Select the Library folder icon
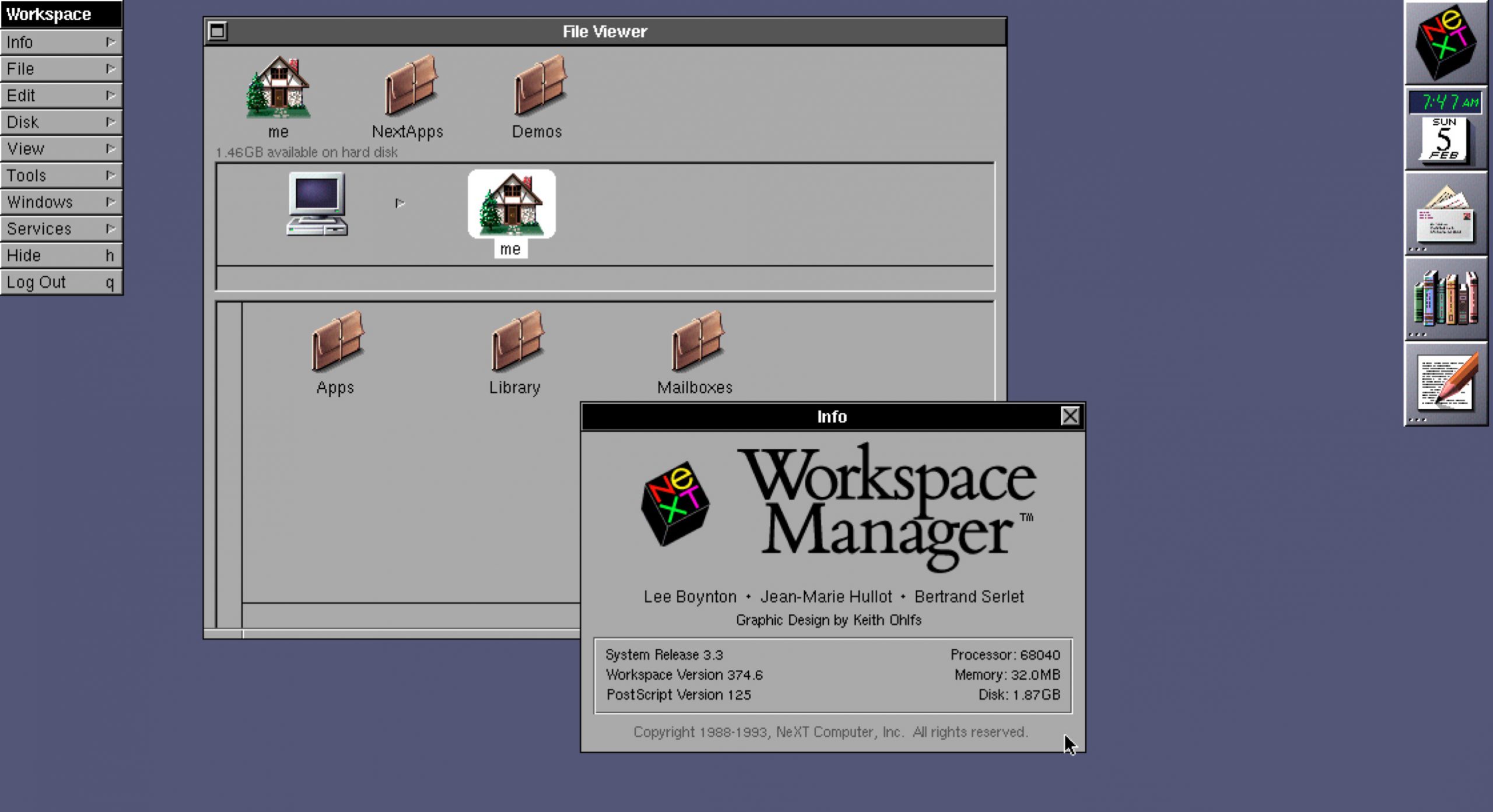This screenshot has height=812, width=1493. (x=517, y=342)
